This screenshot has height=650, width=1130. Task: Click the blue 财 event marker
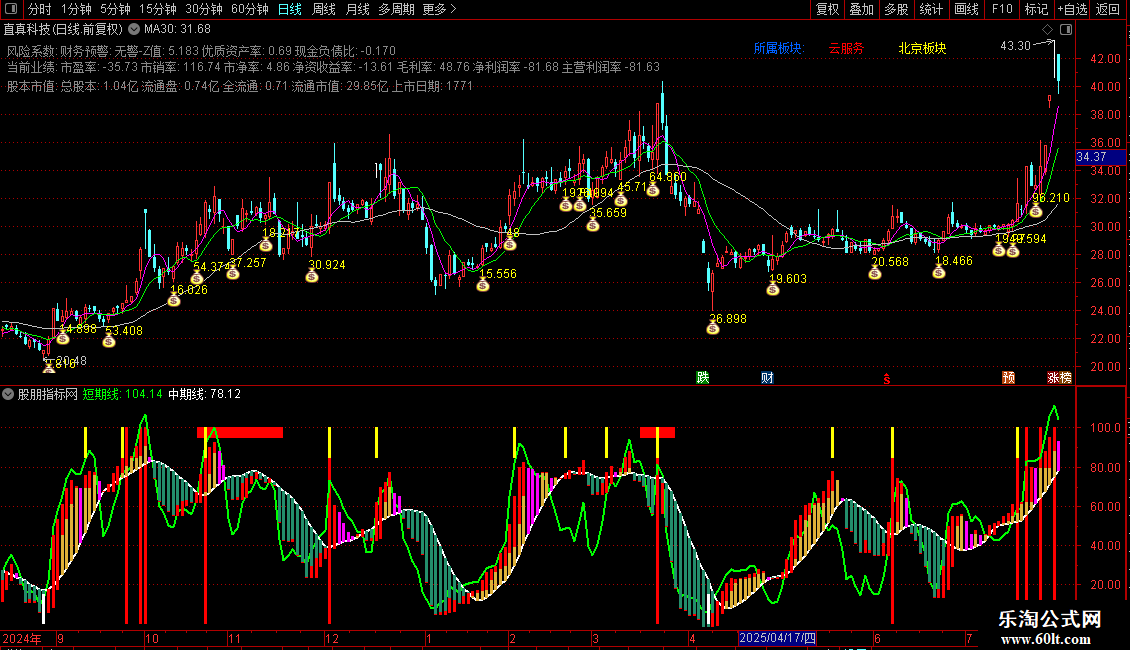click(x=767, y=378)
